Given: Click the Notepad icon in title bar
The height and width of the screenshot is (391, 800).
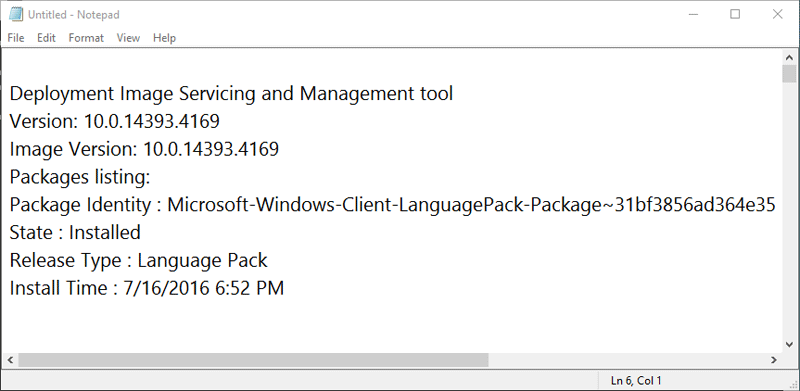Looking at the screenshot, I should pos(16,15).
